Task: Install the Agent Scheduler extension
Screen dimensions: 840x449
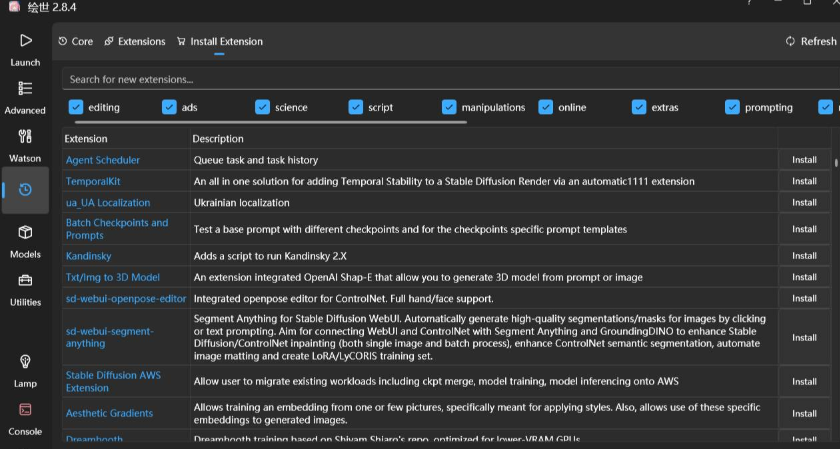Action: coord(804,160)
